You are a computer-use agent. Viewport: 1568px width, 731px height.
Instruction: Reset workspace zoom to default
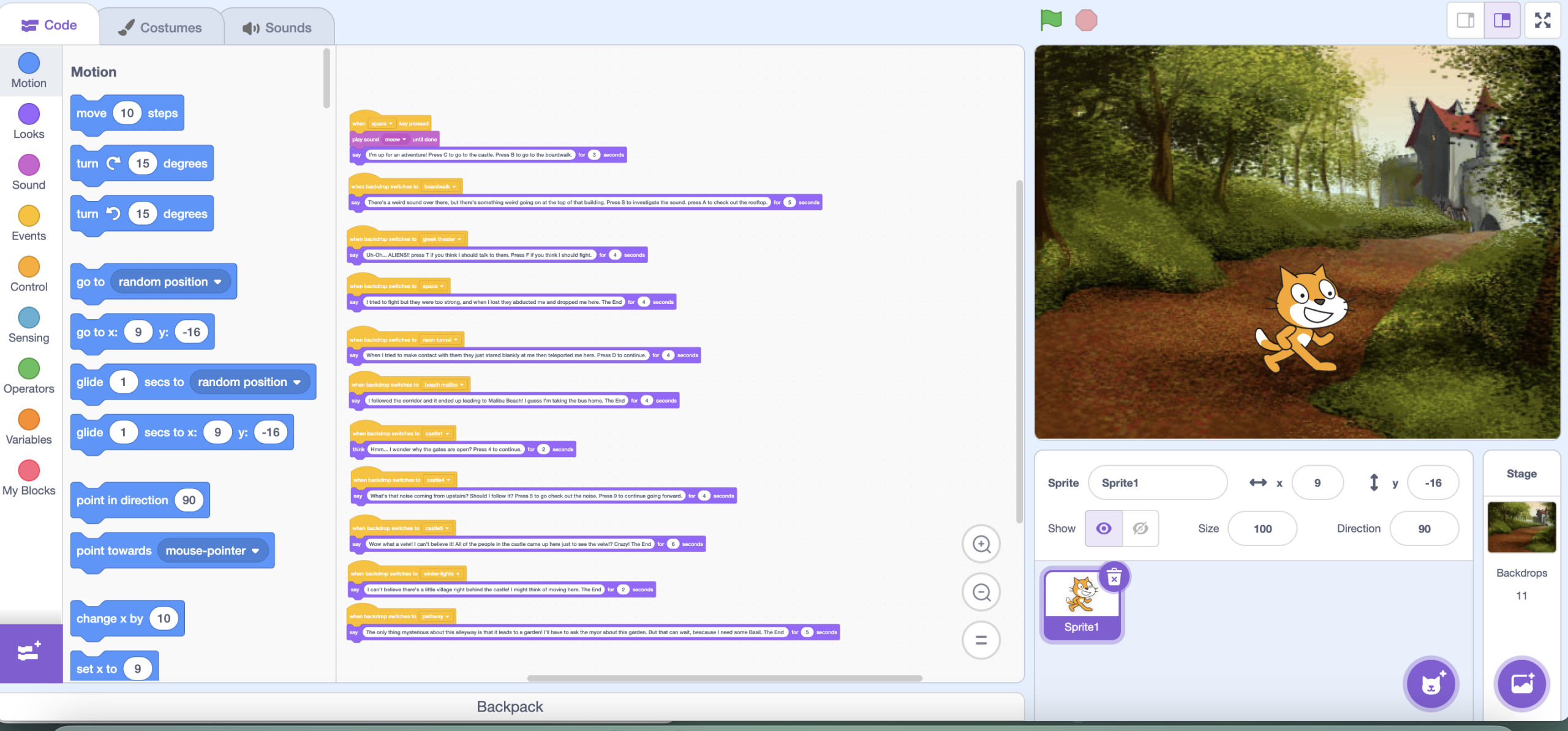981,640
